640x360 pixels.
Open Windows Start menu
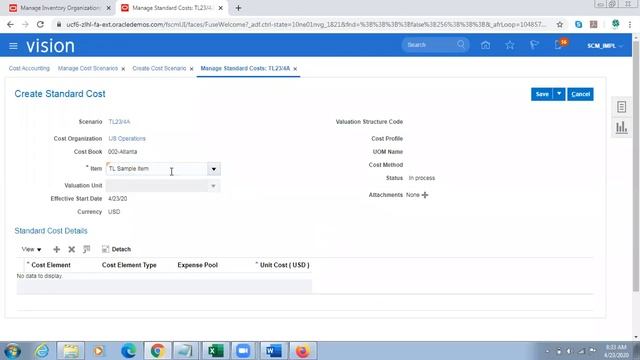coord(13,351)
